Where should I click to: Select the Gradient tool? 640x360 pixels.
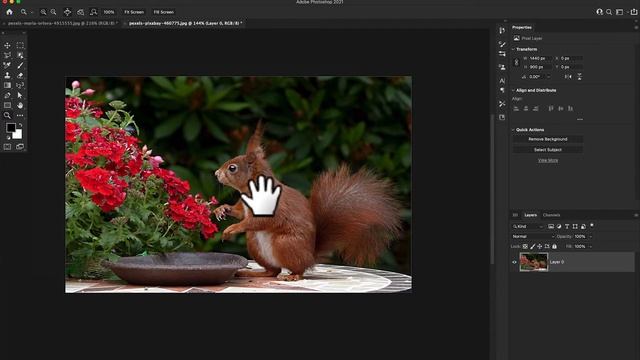(7, 85)
